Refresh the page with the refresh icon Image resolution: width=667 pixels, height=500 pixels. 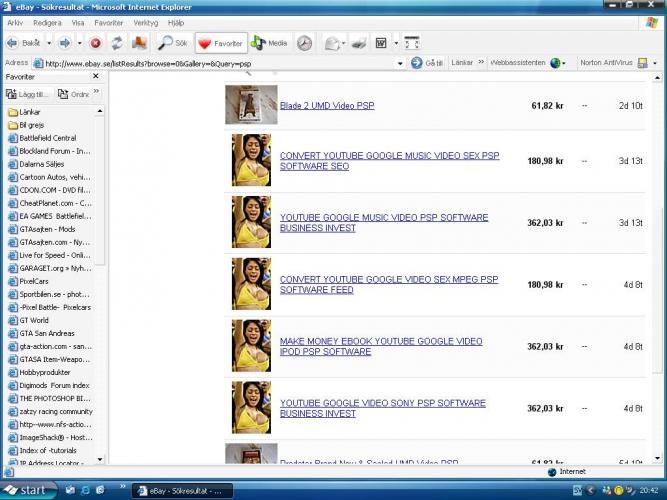click(x=117, y=43)
